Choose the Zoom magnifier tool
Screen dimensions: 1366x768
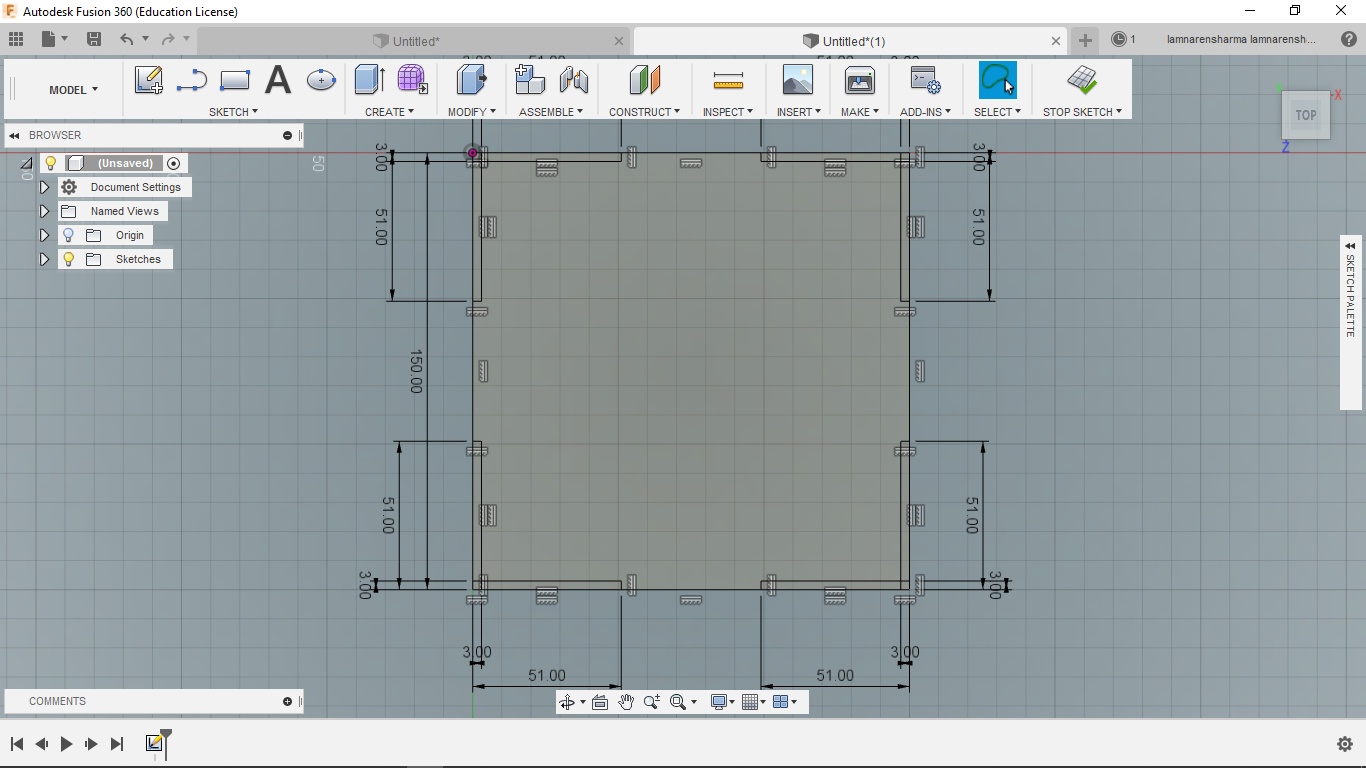click(652, 702)
